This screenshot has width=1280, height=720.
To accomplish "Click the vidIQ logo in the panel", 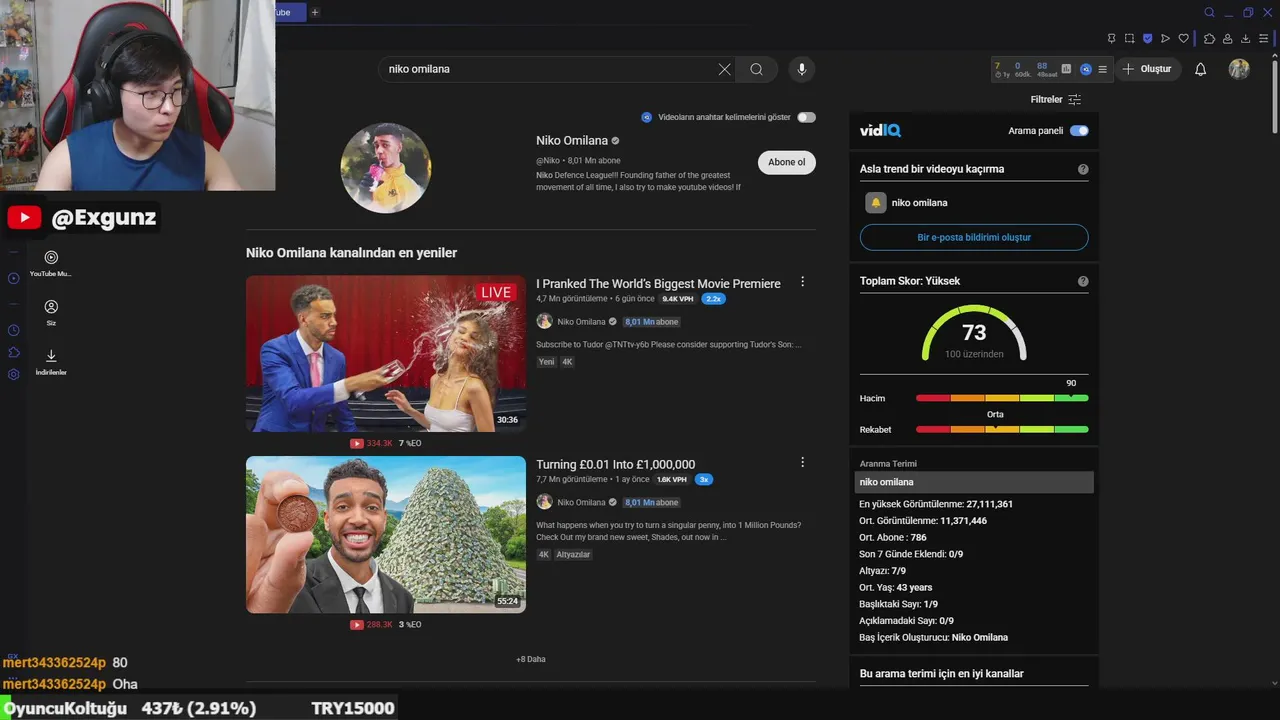I will tap(881, 131).
